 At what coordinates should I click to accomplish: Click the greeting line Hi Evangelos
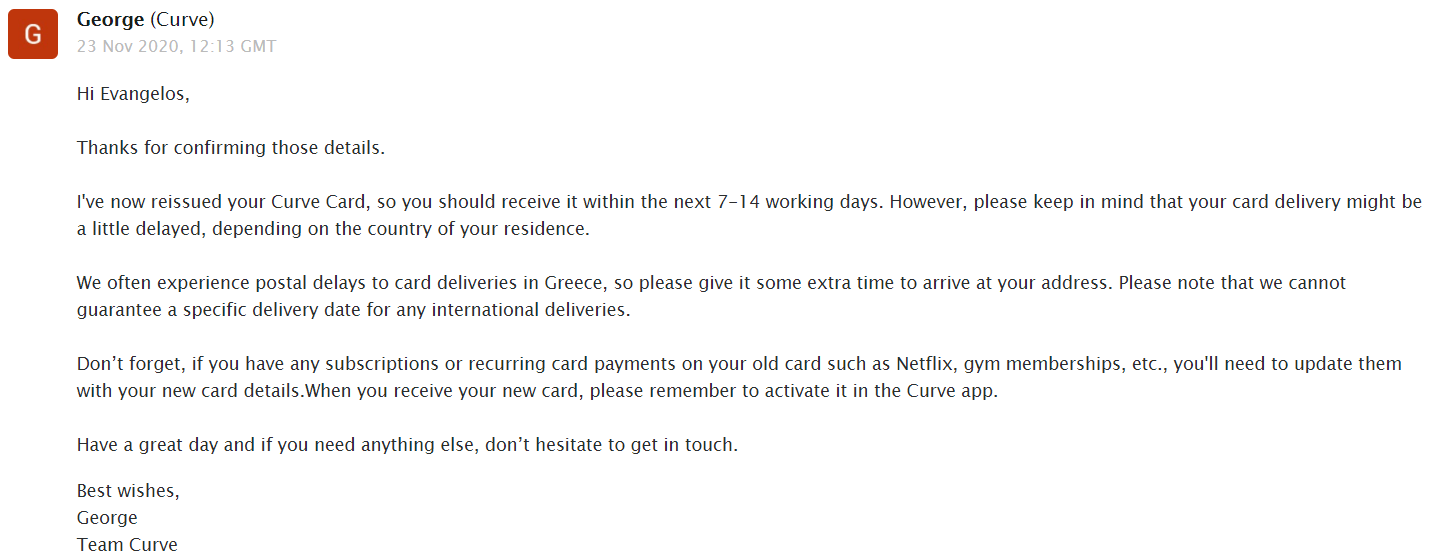coord(133,94)
